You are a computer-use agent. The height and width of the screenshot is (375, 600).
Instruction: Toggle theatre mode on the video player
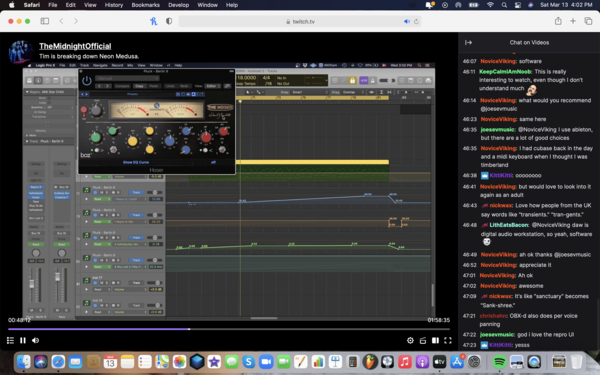coord(435,340)
